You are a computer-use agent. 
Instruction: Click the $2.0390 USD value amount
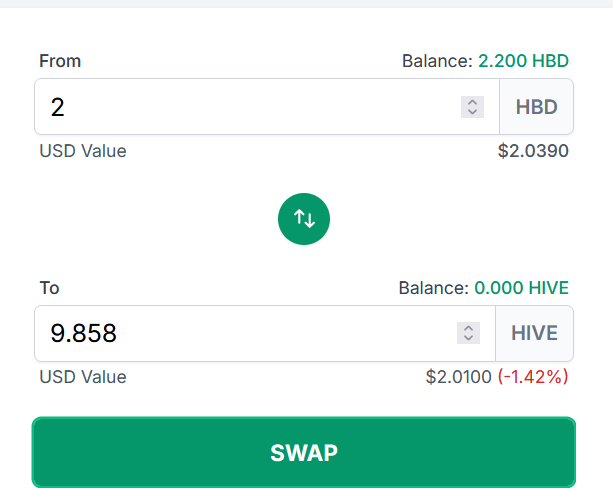coord(533,151)
